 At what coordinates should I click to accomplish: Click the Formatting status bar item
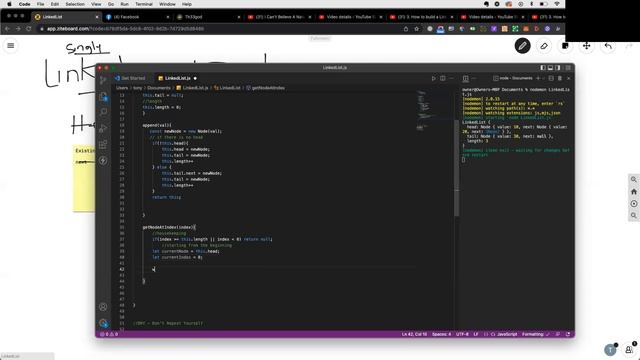pos(536,334)
